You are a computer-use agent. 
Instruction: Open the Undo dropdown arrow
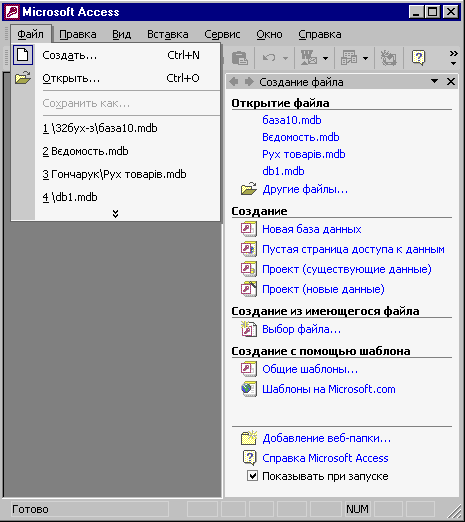pyautogui.click(x=285, y=58)
